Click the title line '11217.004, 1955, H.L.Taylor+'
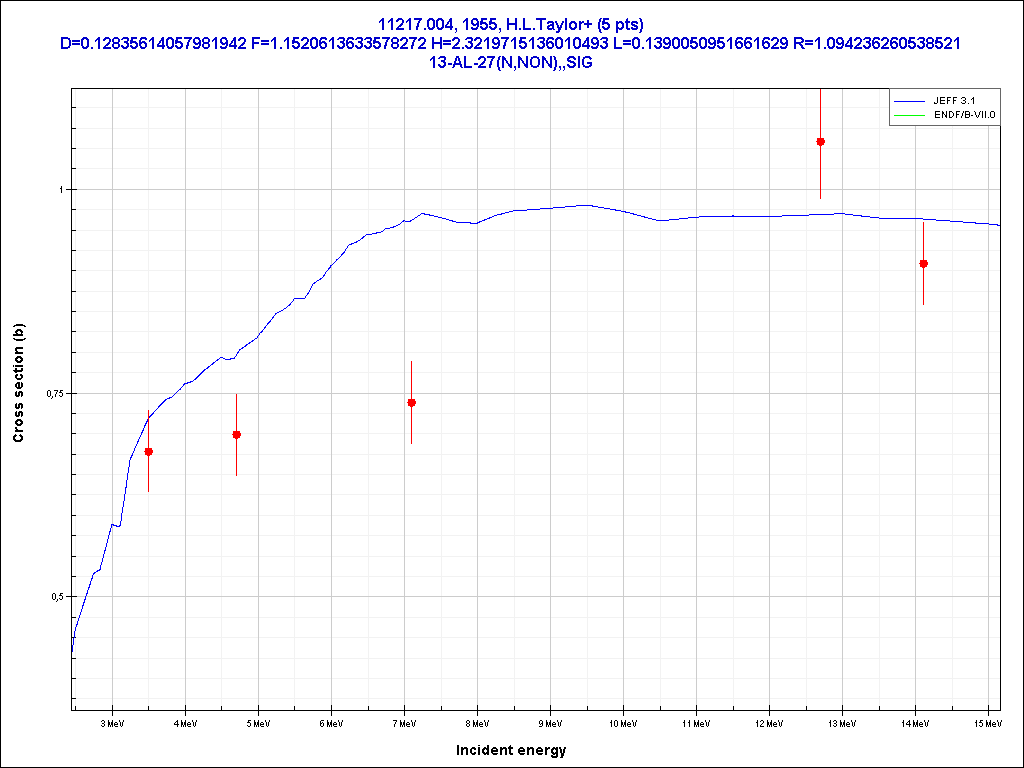1024x768 pixels. coord(511,26)
